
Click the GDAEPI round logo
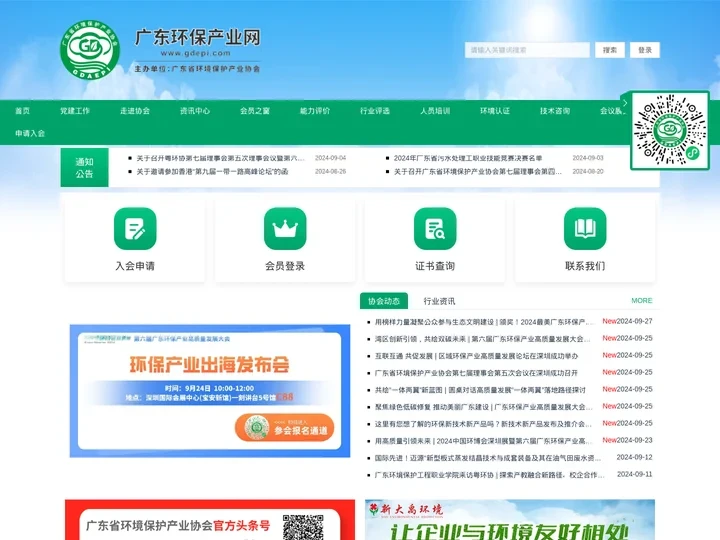[90, 49]
